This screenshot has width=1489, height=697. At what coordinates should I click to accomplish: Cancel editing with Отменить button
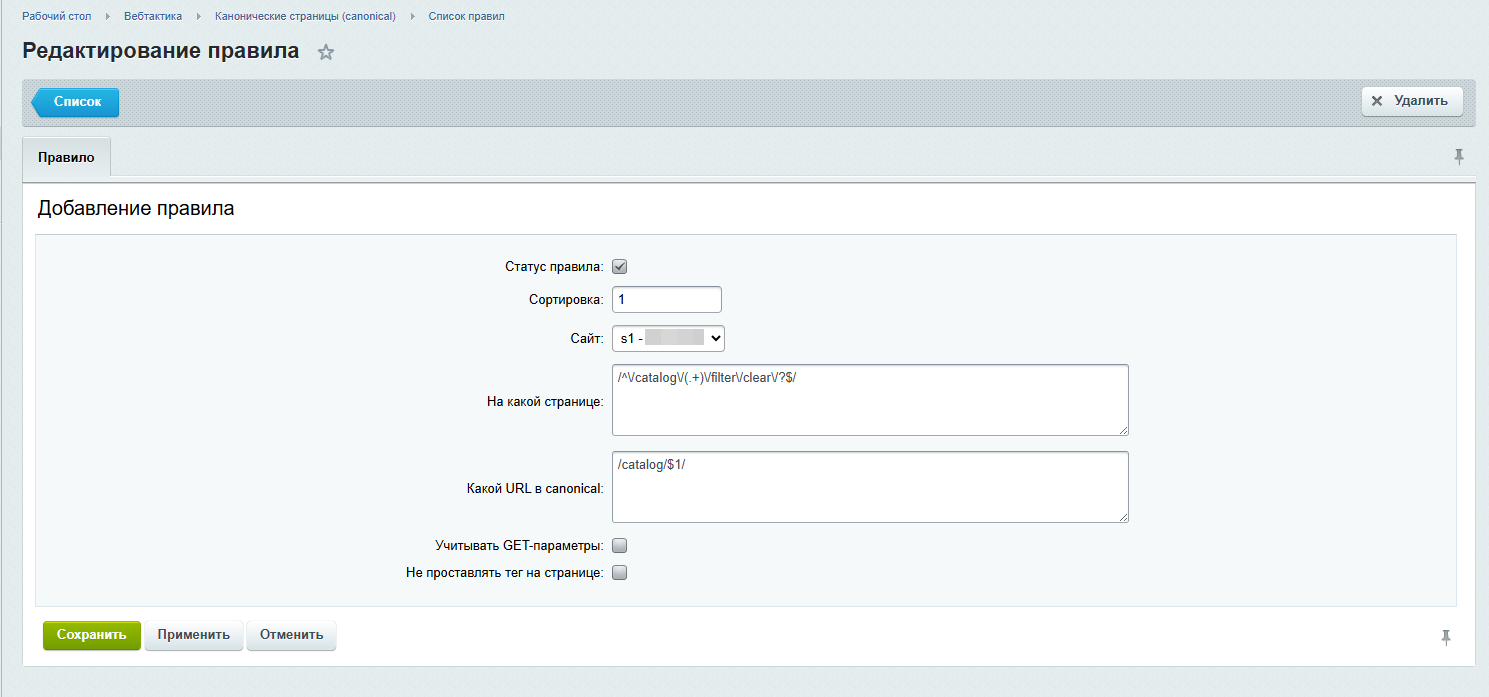coord(291,635)
